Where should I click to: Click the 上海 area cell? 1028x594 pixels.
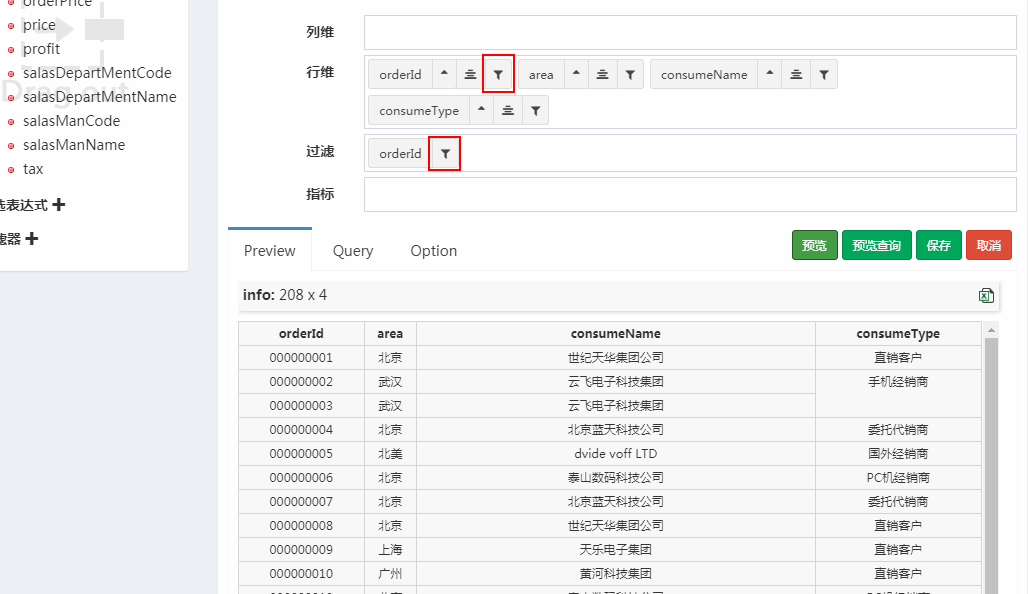tap(390, 549)
